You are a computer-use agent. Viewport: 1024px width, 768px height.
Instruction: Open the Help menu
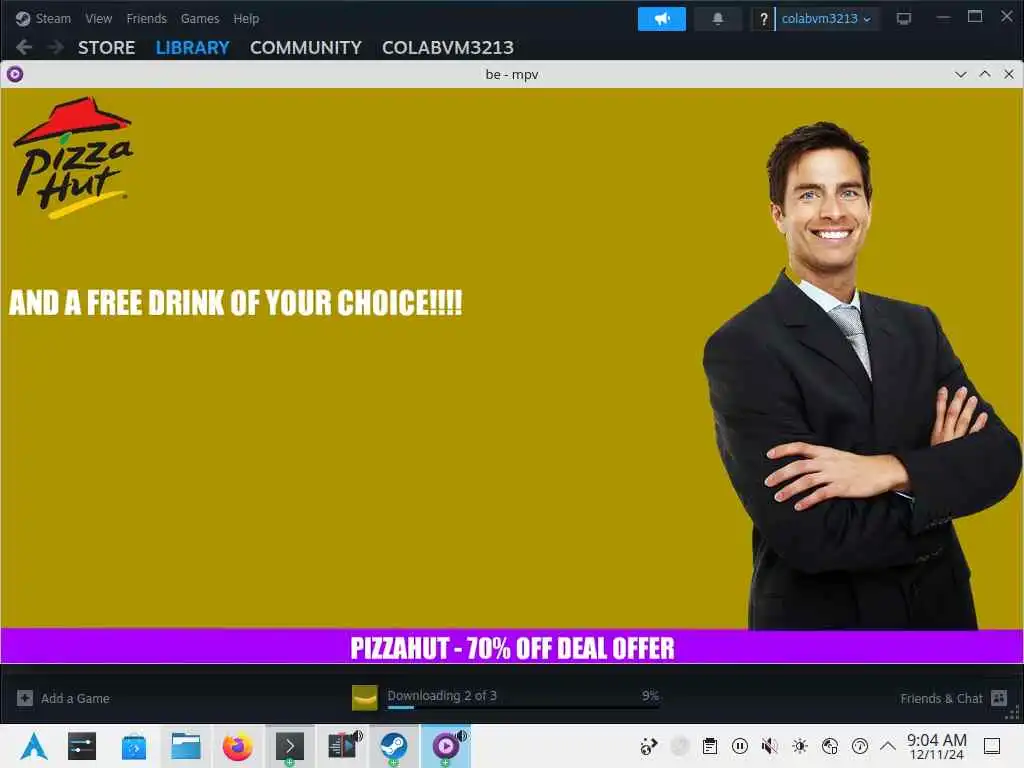coord(246,18)
